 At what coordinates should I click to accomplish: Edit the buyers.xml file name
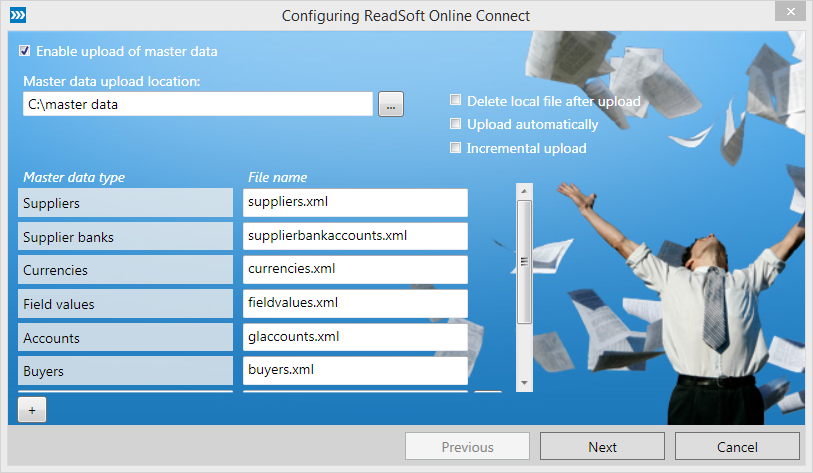(x=355, y=371)
